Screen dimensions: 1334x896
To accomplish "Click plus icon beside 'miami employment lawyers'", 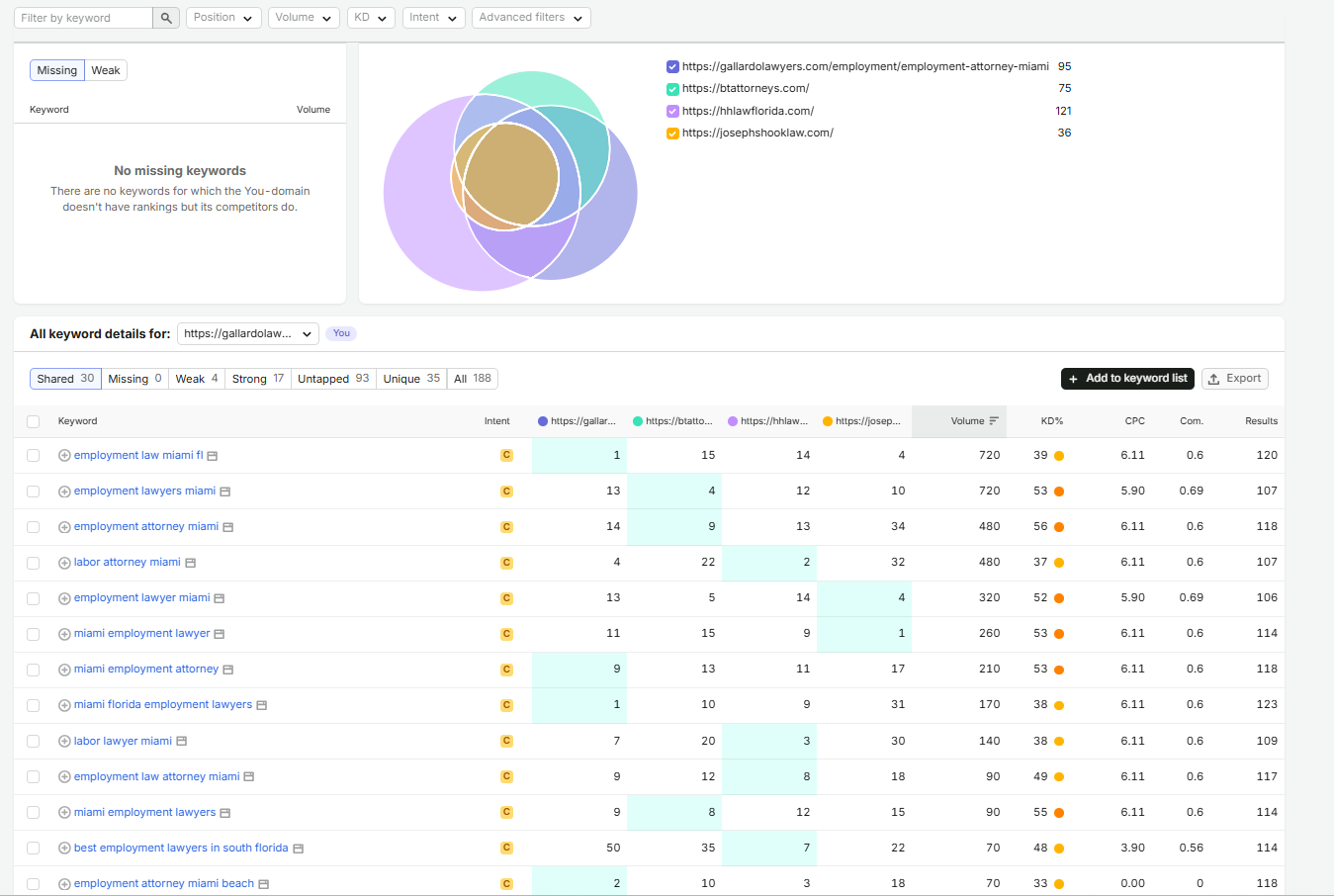I will click(x=64, y=812).
